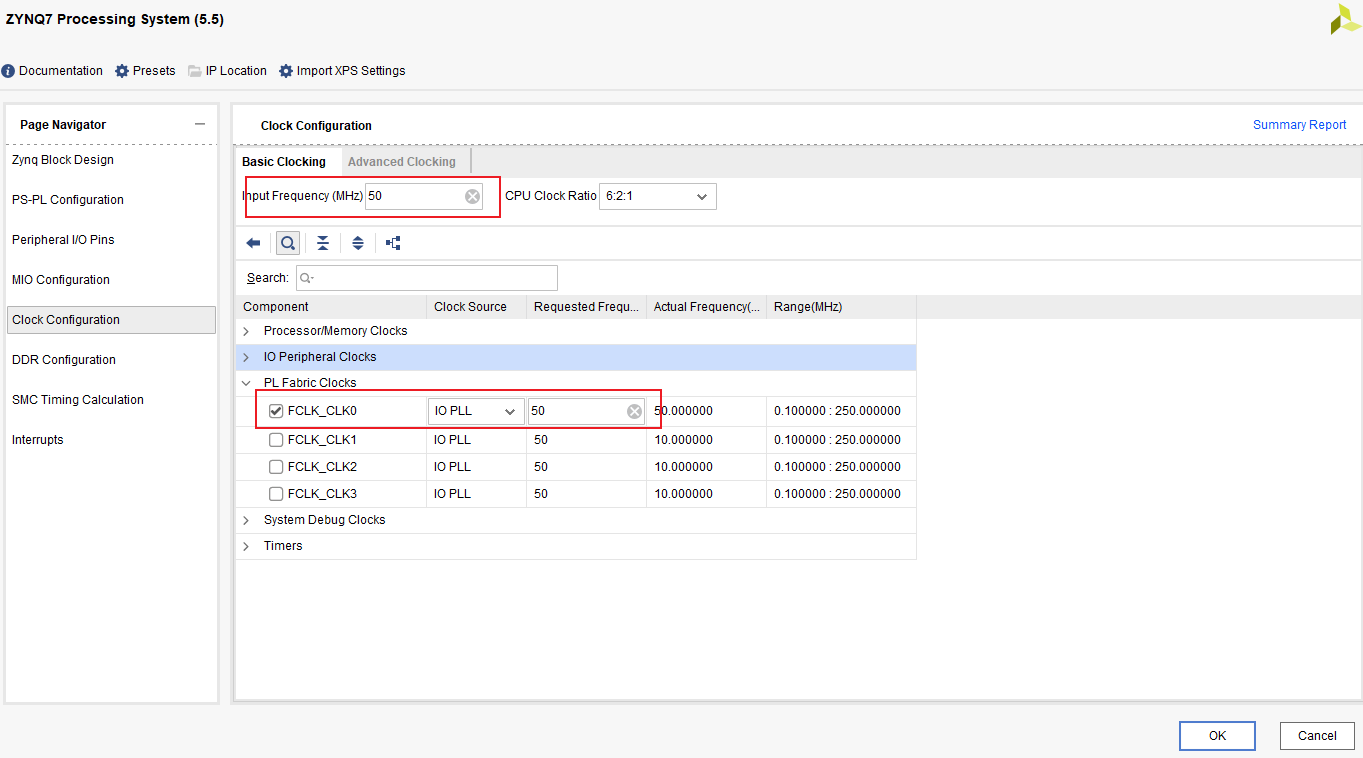Clear the FCLK_CLK0 requested frequency value
The width and height of the screenshot is (1363, 758).
click(634, 411)
